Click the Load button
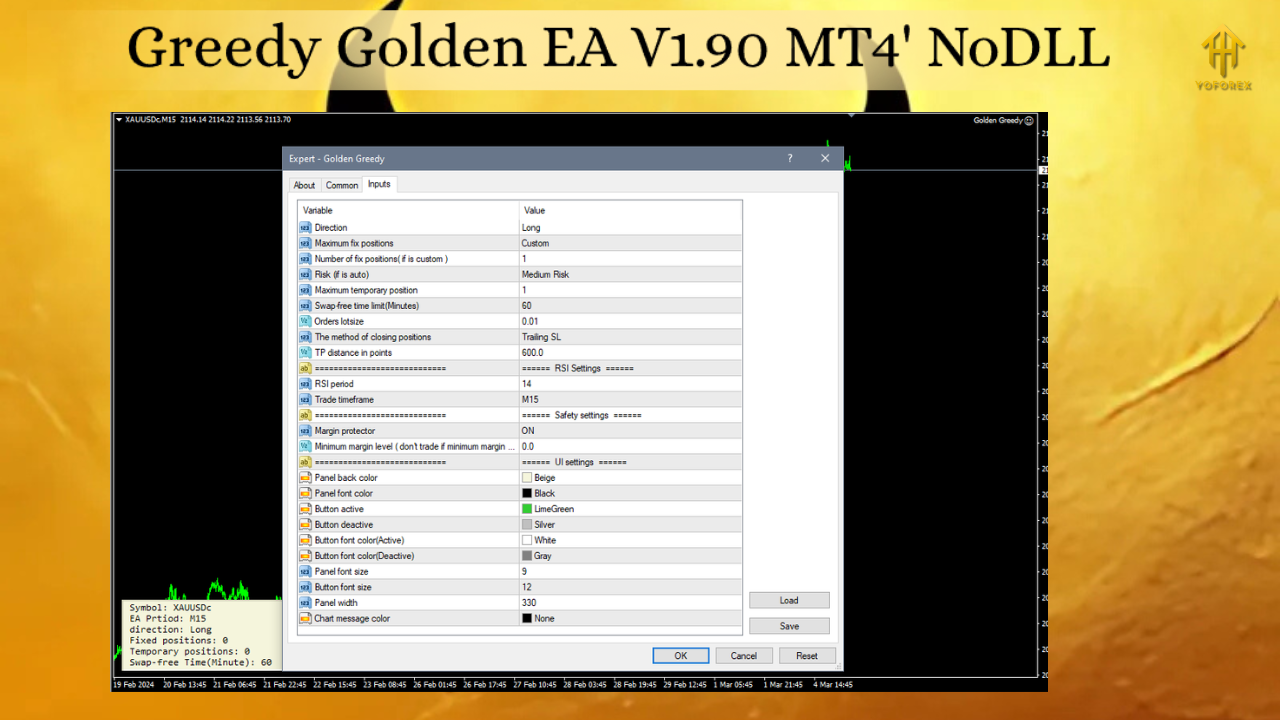1280x720 pixels. click(789, 601)
